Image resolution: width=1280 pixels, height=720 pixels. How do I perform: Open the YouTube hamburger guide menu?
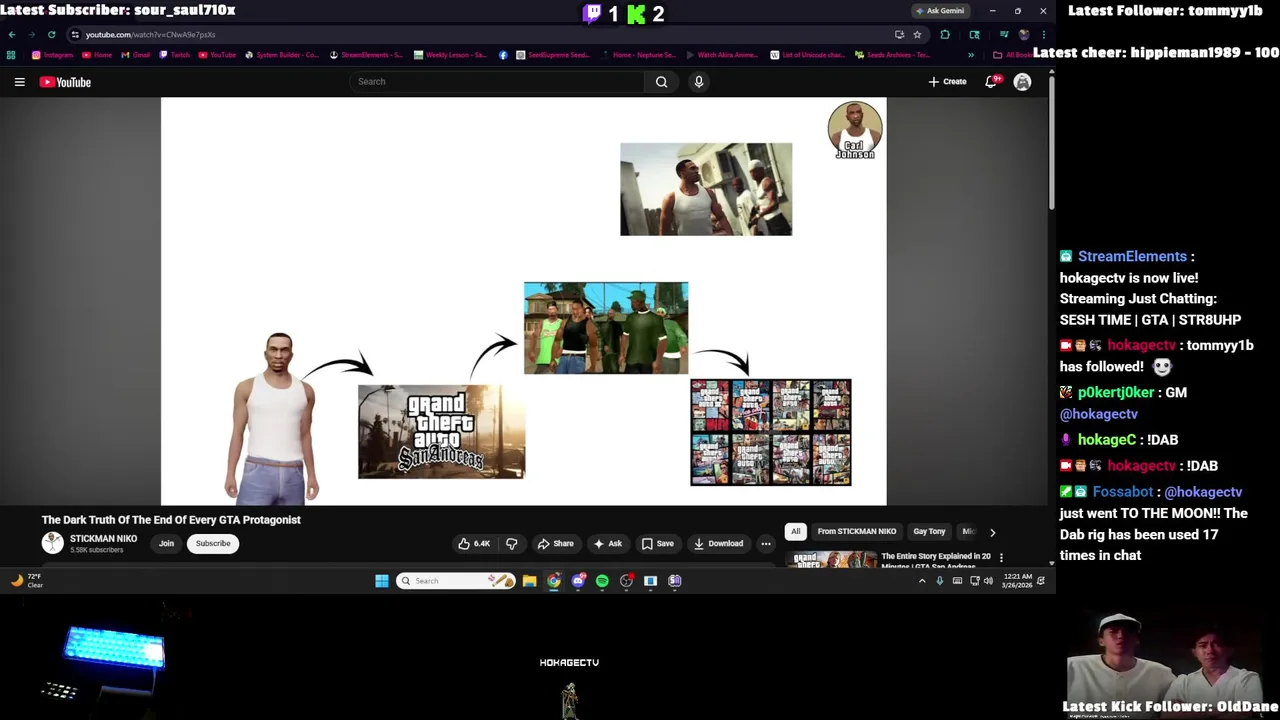(19, 82)
